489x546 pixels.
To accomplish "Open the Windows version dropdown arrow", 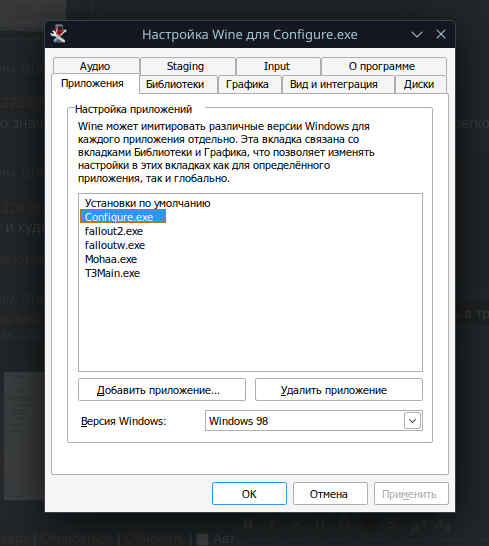I will click(413, 421).
